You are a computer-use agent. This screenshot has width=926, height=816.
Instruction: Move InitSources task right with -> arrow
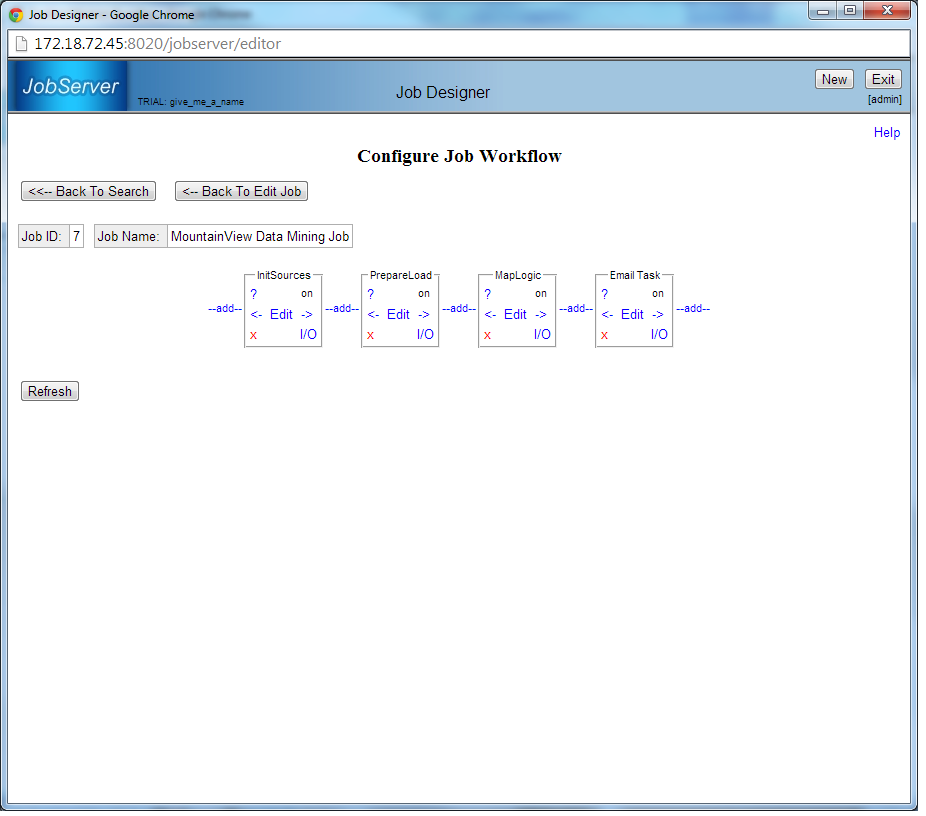(307, 314)
